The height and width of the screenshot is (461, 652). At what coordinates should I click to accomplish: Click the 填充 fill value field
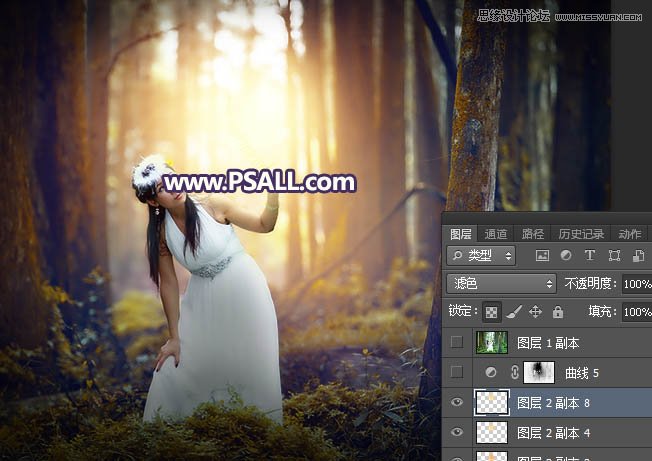637,311
